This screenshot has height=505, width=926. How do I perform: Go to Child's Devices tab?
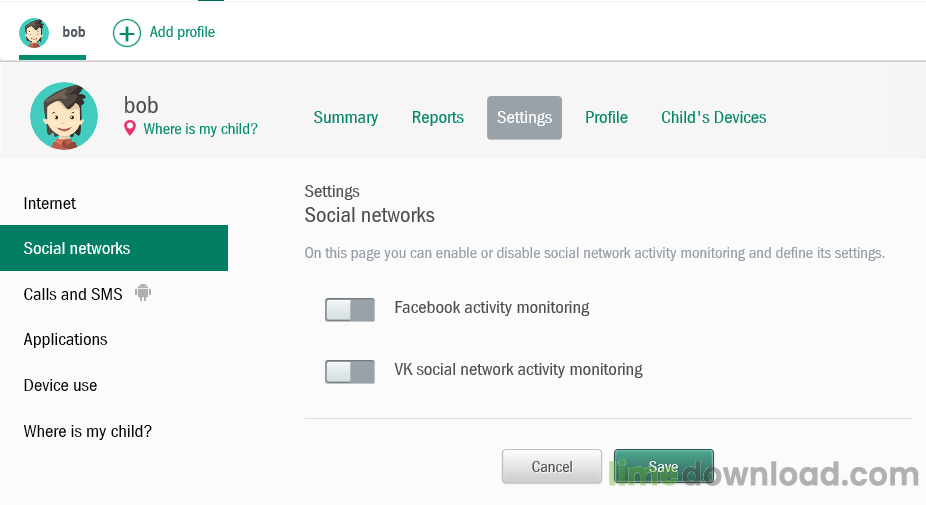click(x=713, y=118)
